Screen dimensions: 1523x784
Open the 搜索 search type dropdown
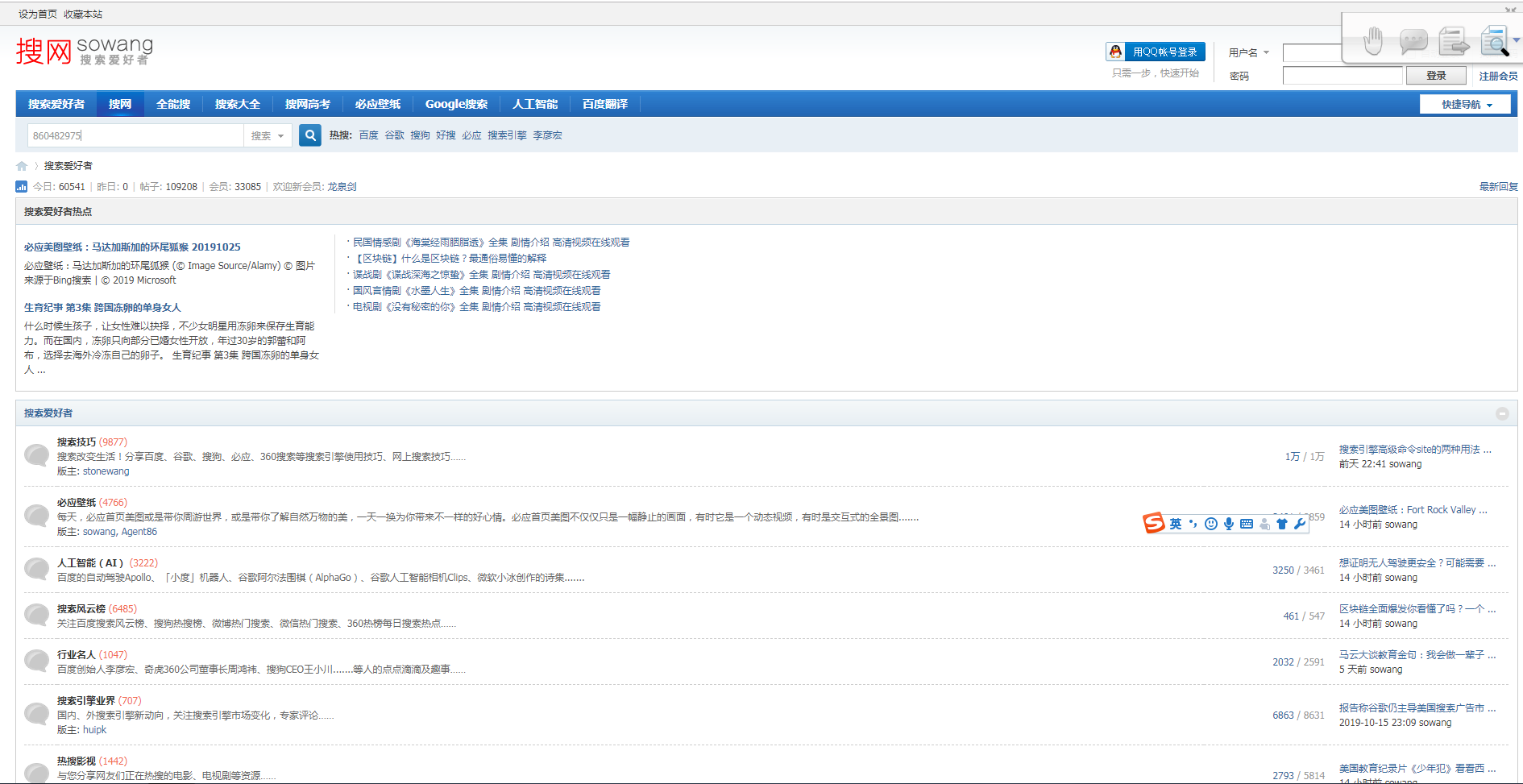click(268, 135)
